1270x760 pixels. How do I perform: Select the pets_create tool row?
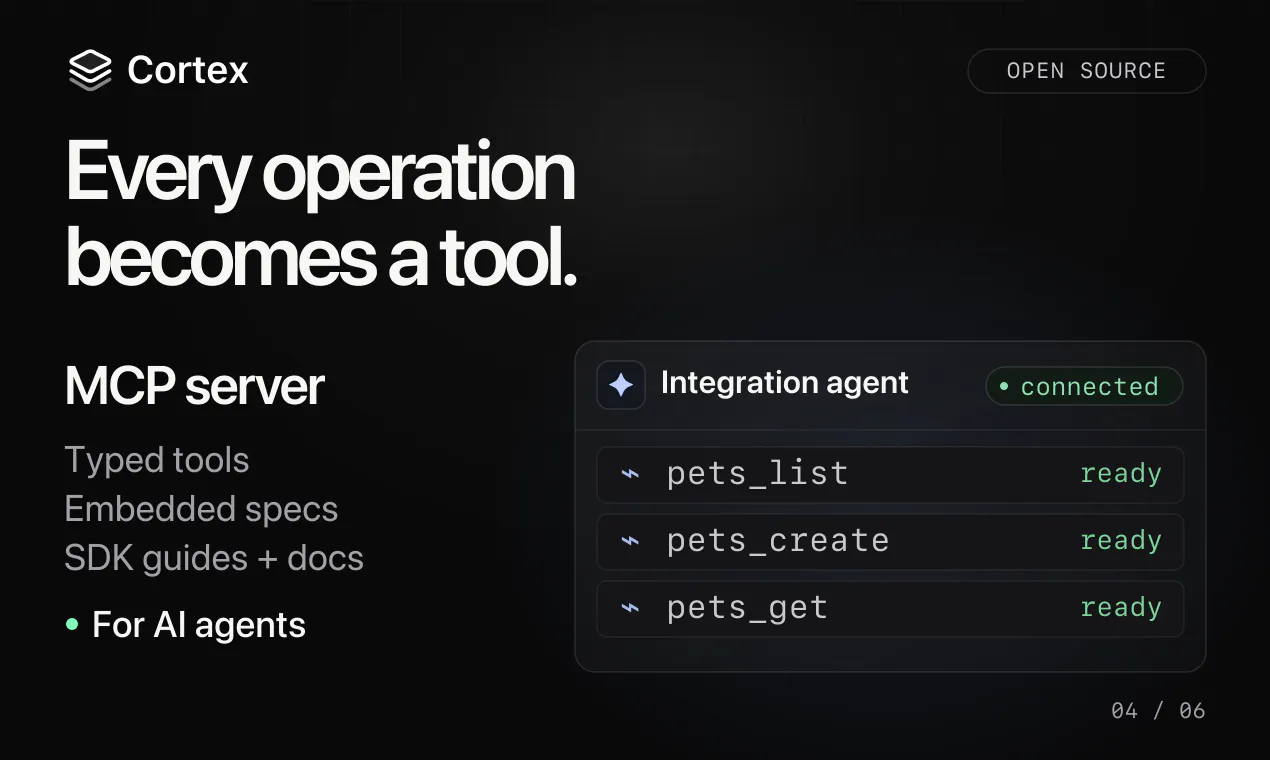click(890, 541)
